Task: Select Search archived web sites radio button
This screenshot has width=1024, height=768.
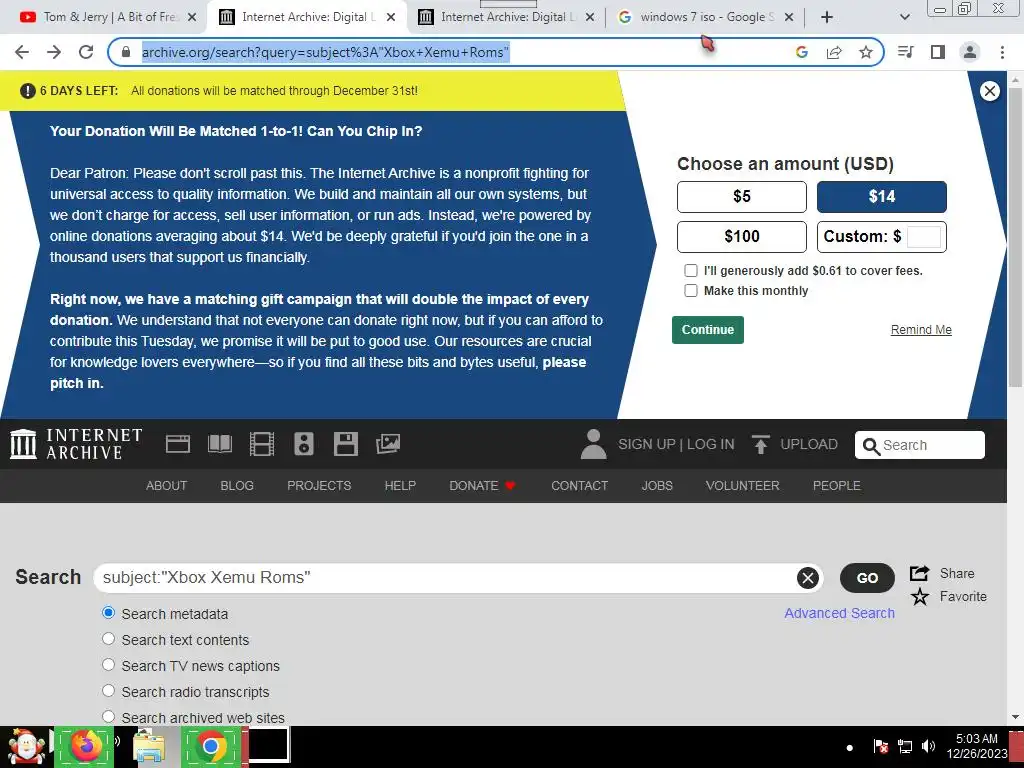Action: click(108, 717)
